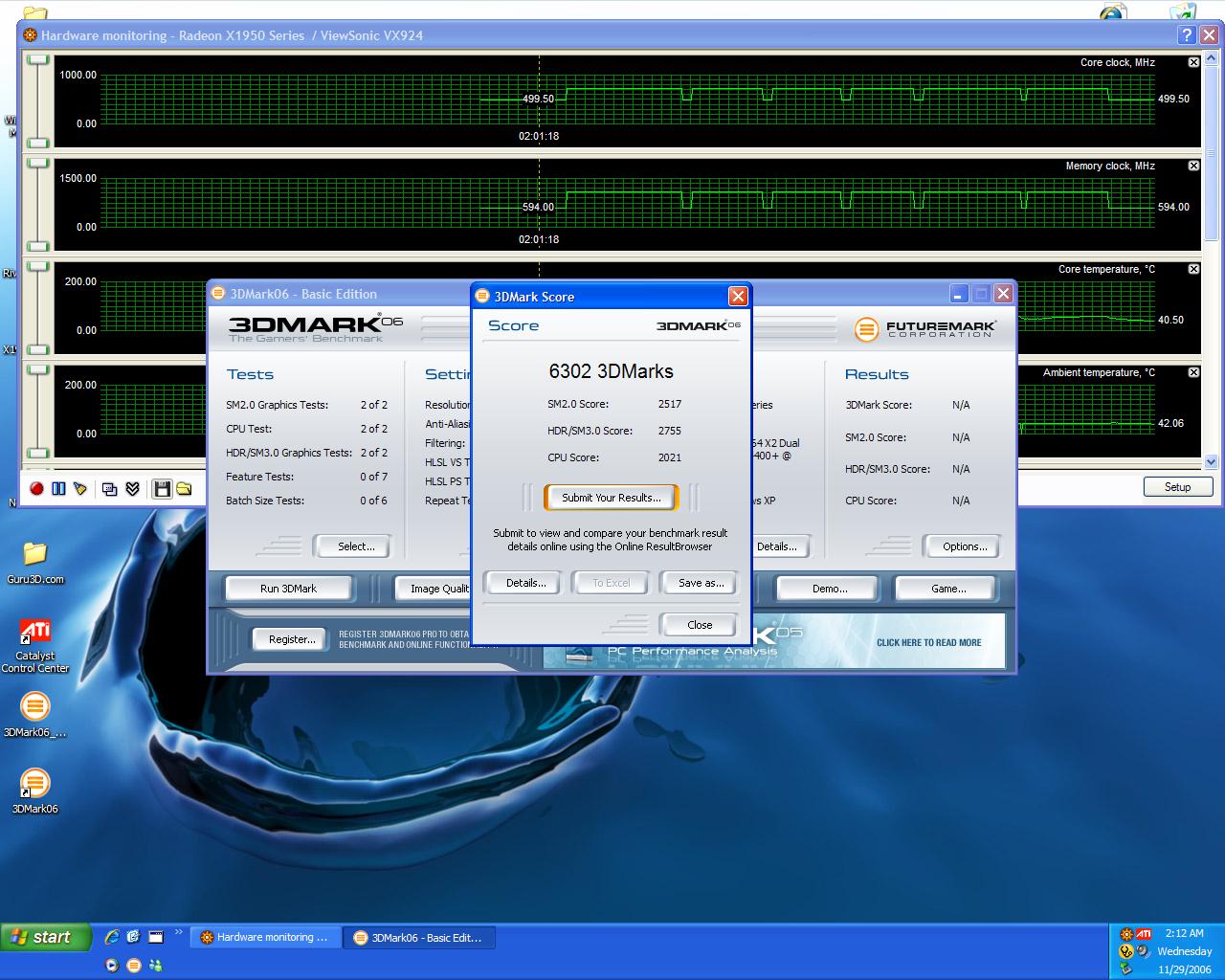1225x980 pixels.
Task: Clear monitoring history with the broom icon
Action: tap(80, 489)
